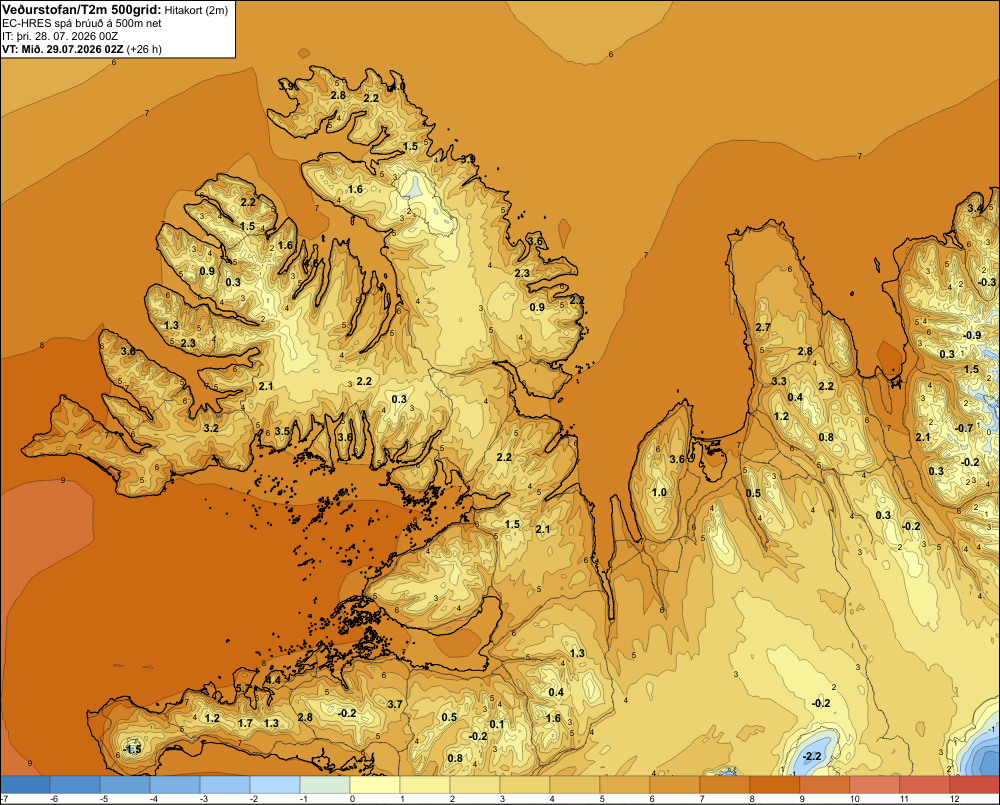This screenshot has width=1000, height=805.
Task: Click the map title text Veðurstofan/T2m 500grid
Action: tap(82, 9)
